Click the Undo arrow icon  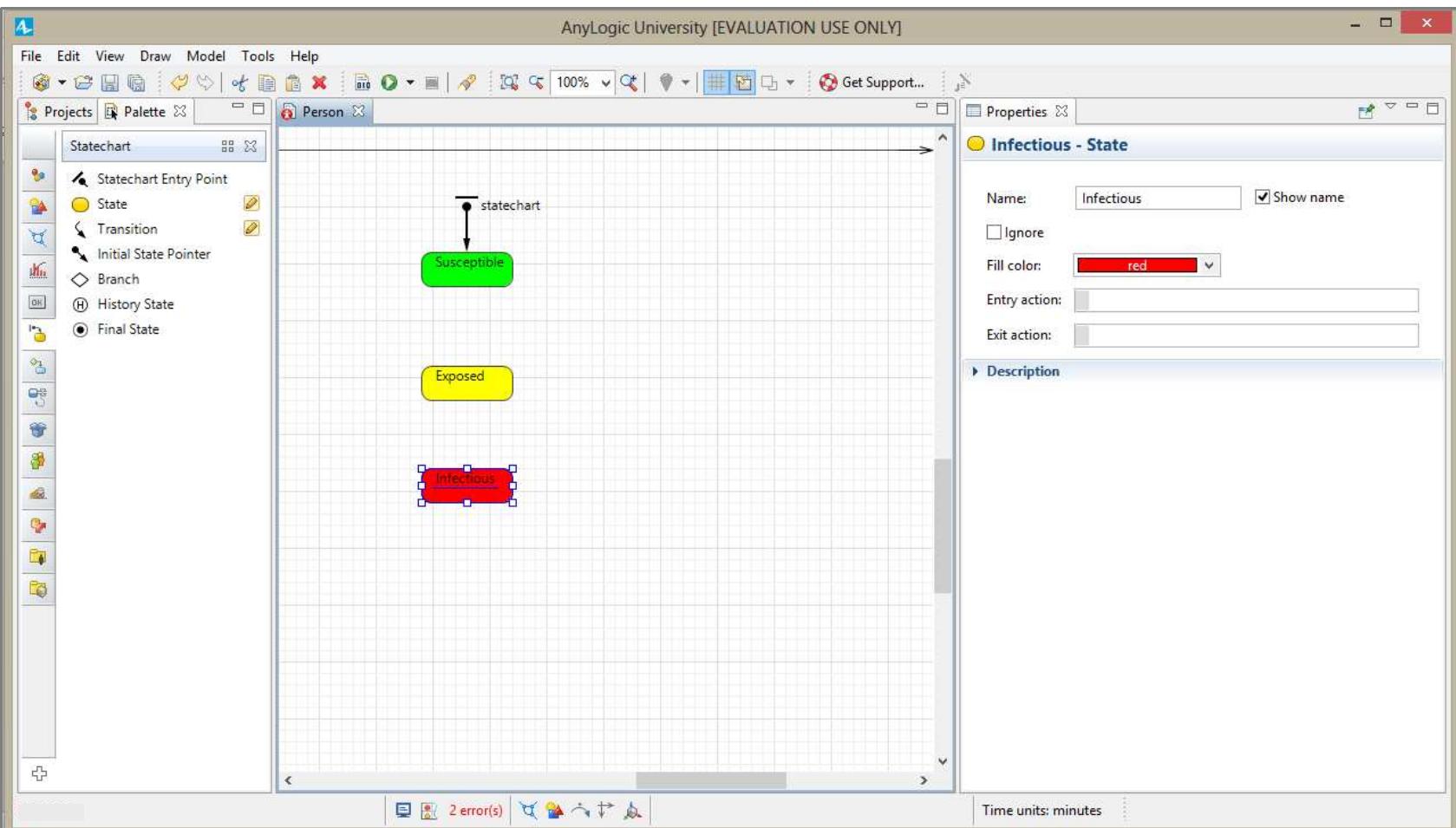(x=179, y=82)
